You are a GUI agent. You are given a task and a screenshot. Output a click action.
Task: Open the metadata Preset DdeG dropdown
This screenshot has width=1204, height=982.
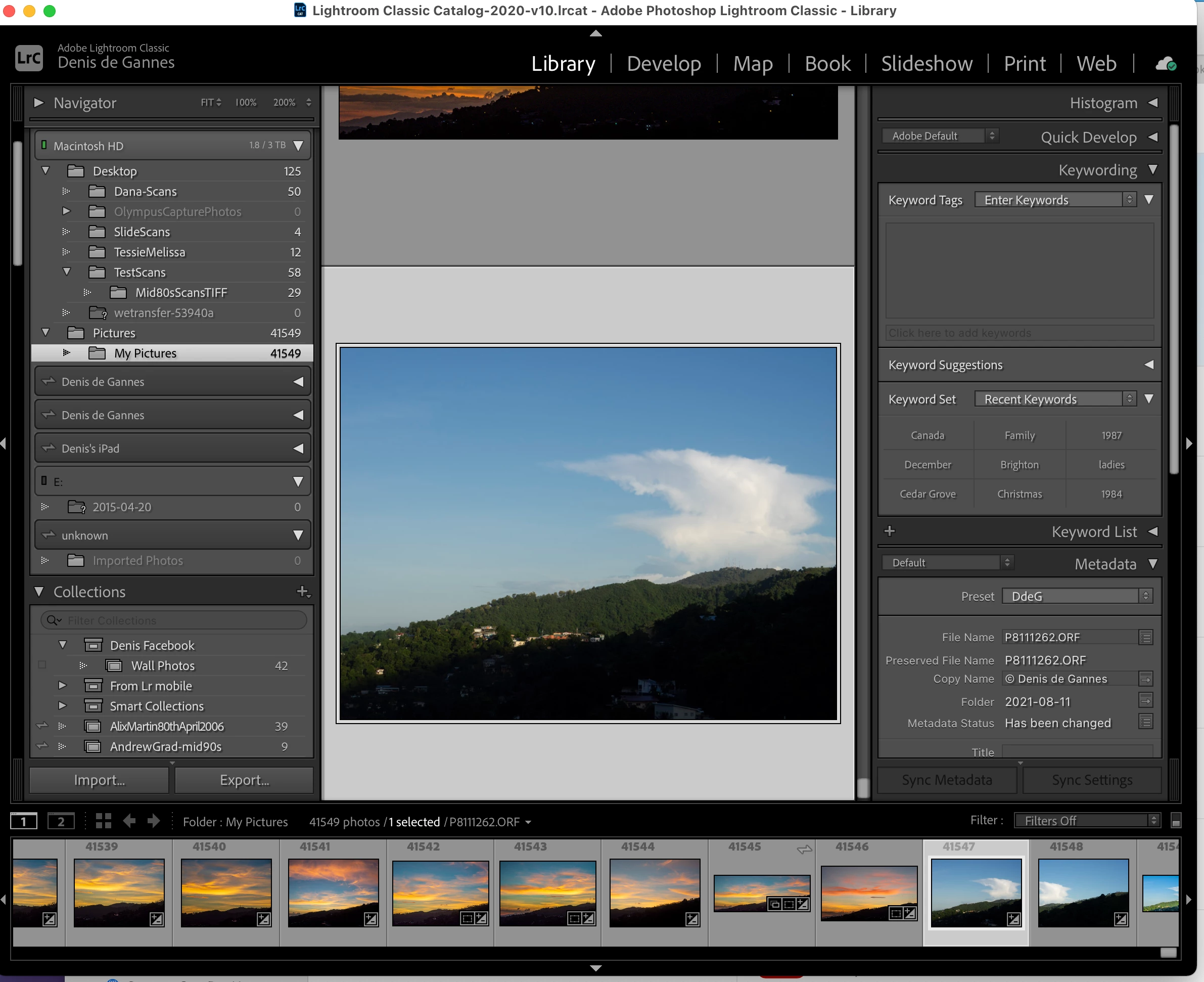(1077, 596)
